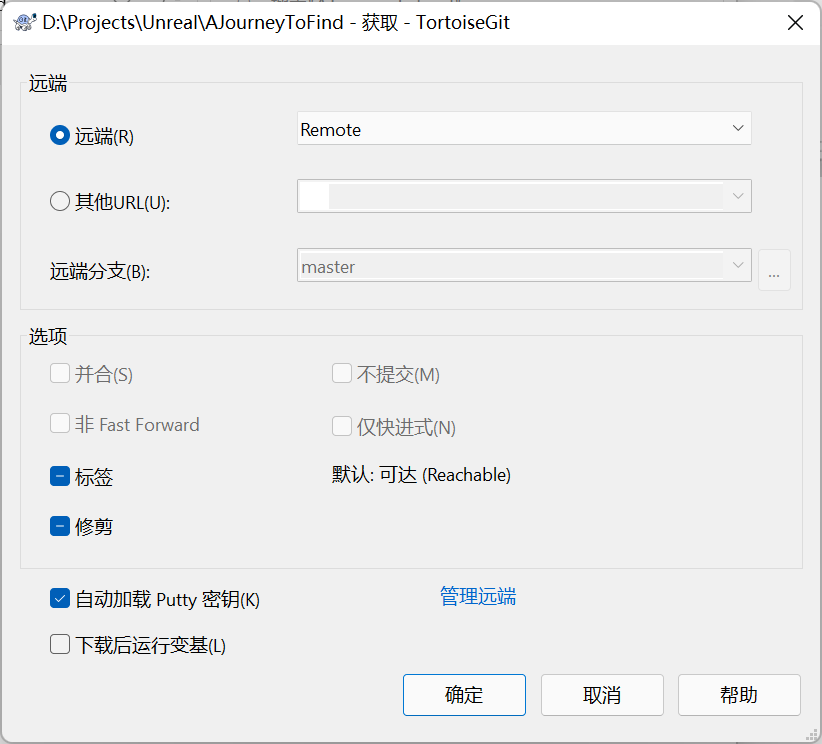
Task: Uncheck 自动加载 Putty 密钥(K)
Action: tap(59, 599)
